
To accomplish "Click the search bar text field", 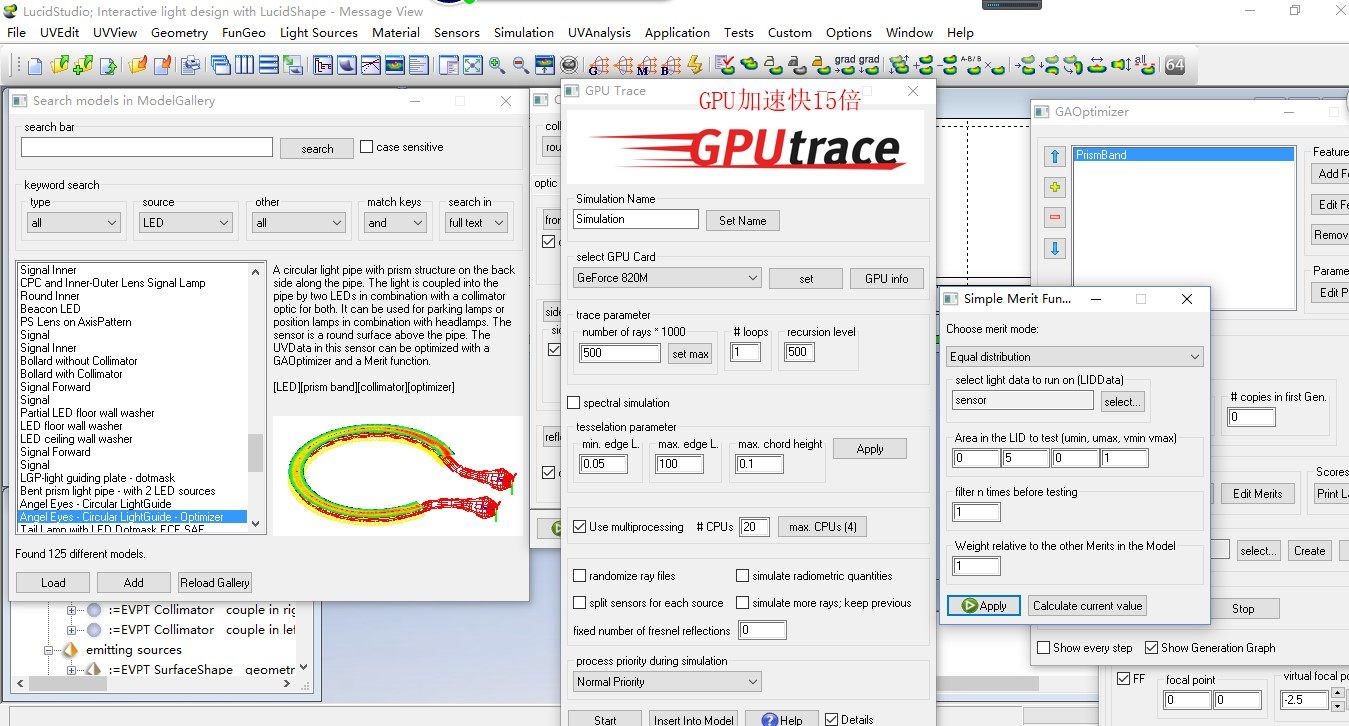I will click(x=147, y=147).
